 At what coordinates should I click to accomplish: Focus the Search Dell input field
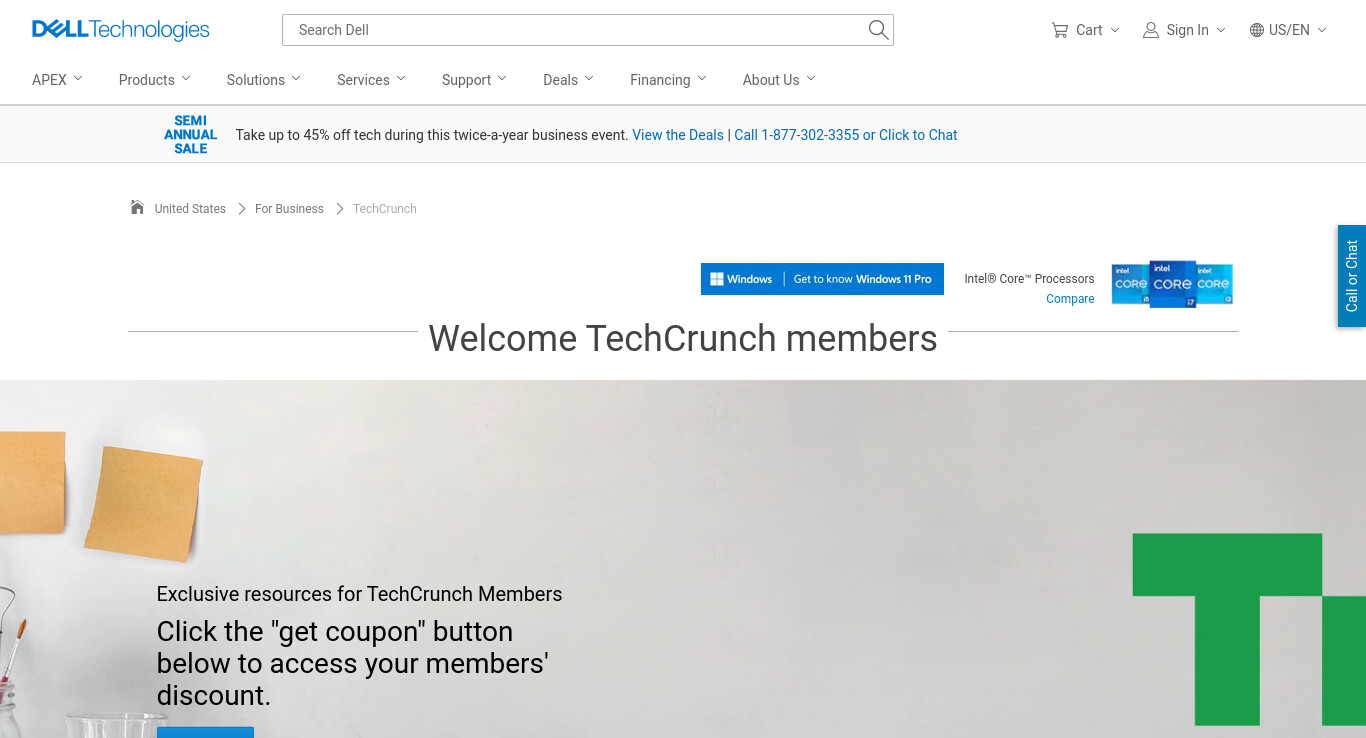click(588, 30)
